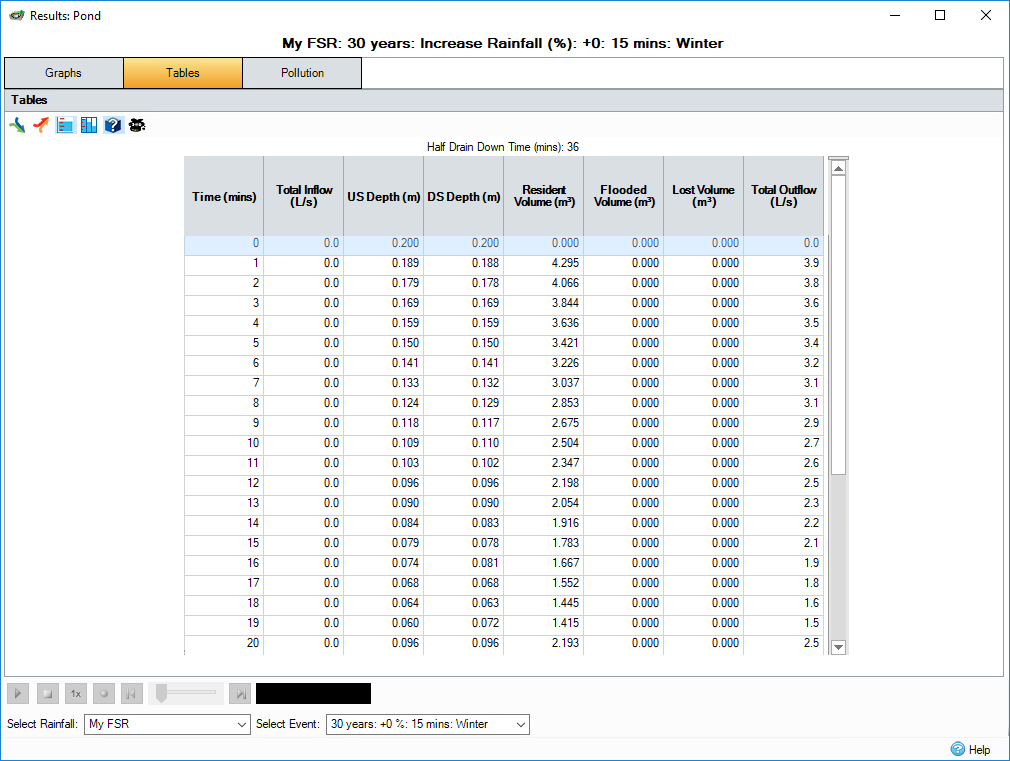Viewport: 1010px width, 761px height.
Task: Click the Total Outflow (L/s) column header
Action: pos(783,197)
